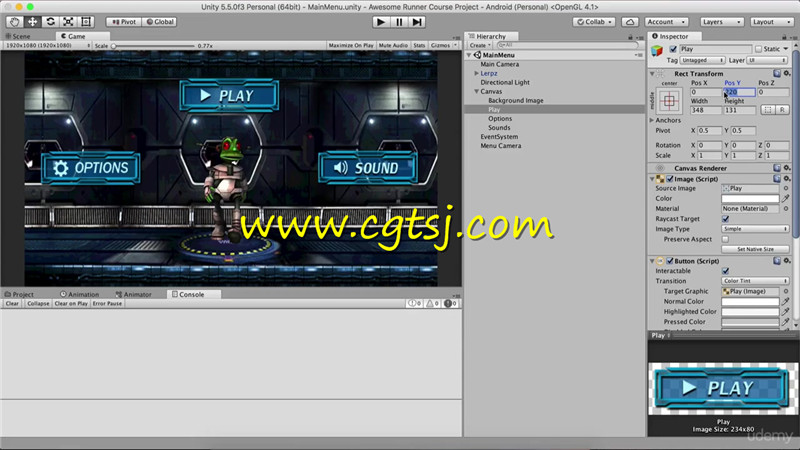Click the Image Color eyedropper
This screenshot has width=800, height=450.
tap(786, 198)
